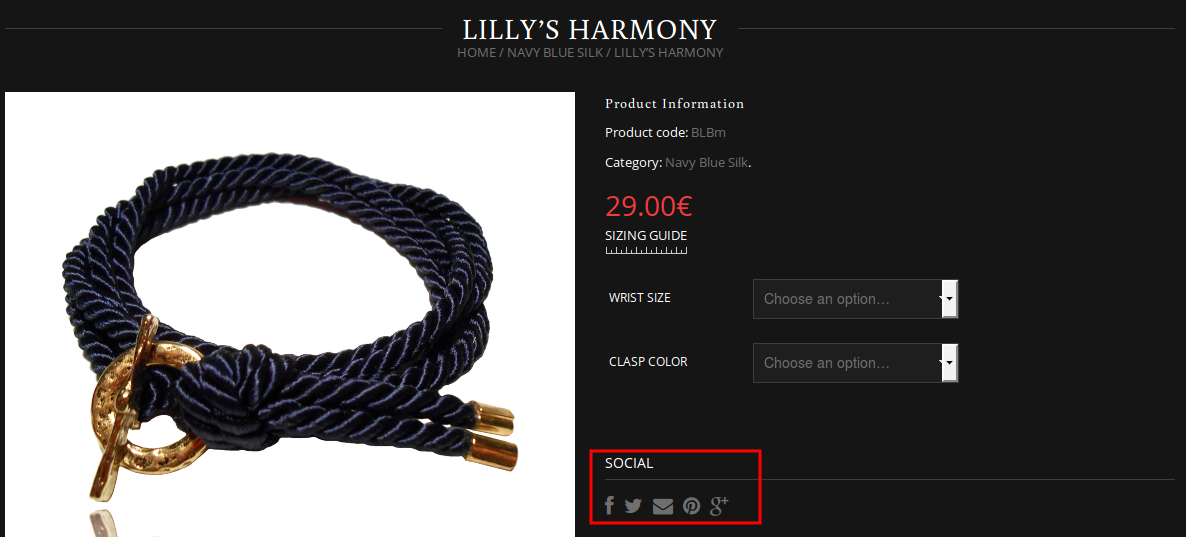Click the ruler icon under Sizing Guide
1186x537 pixels.
[x=646, y=250]
